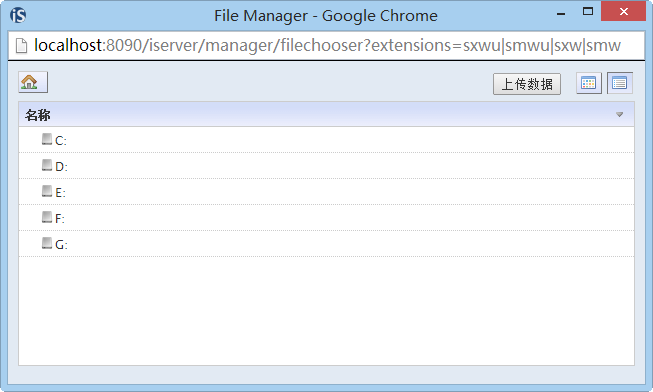The image size is (653, 392).
Task: Open the 名称 column dropdown arrow
Action: click(x=619, y=115)
